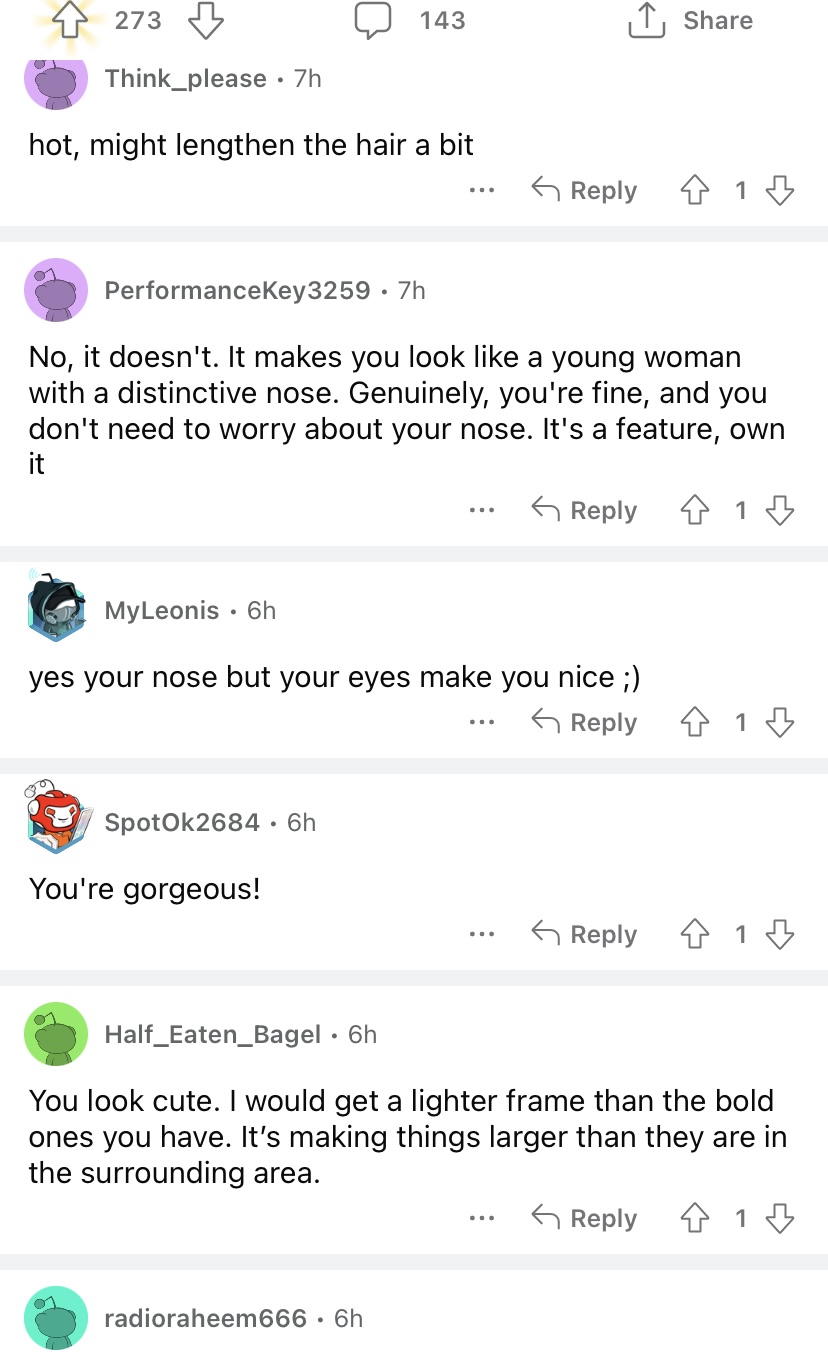Screen dimensions: 828x1352
Task: Open options menu on MyLeonis's comment
Action: (x=481, y=722)
